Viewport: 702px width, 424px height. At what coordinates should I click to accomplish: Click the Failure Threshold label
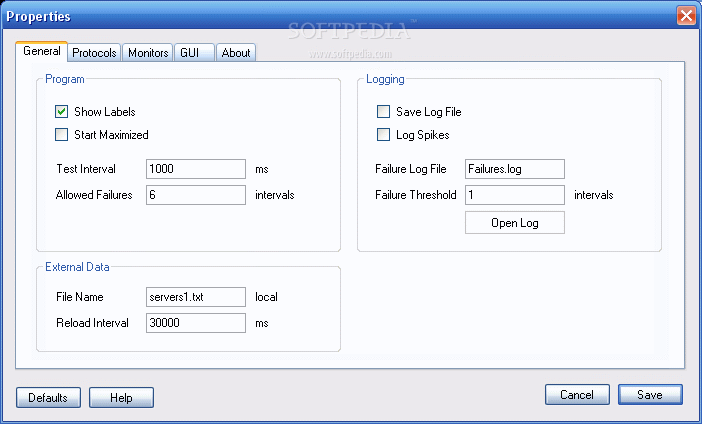(415, 195)
